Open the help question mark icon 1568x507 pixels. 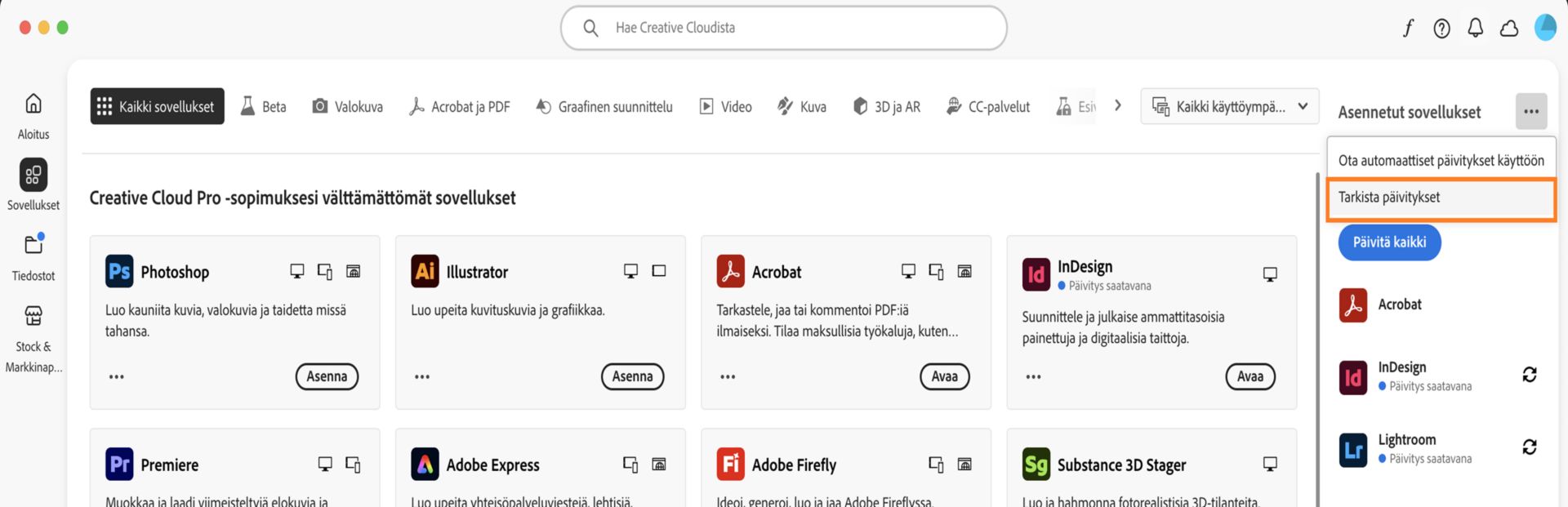click(x=1441, y=29)
